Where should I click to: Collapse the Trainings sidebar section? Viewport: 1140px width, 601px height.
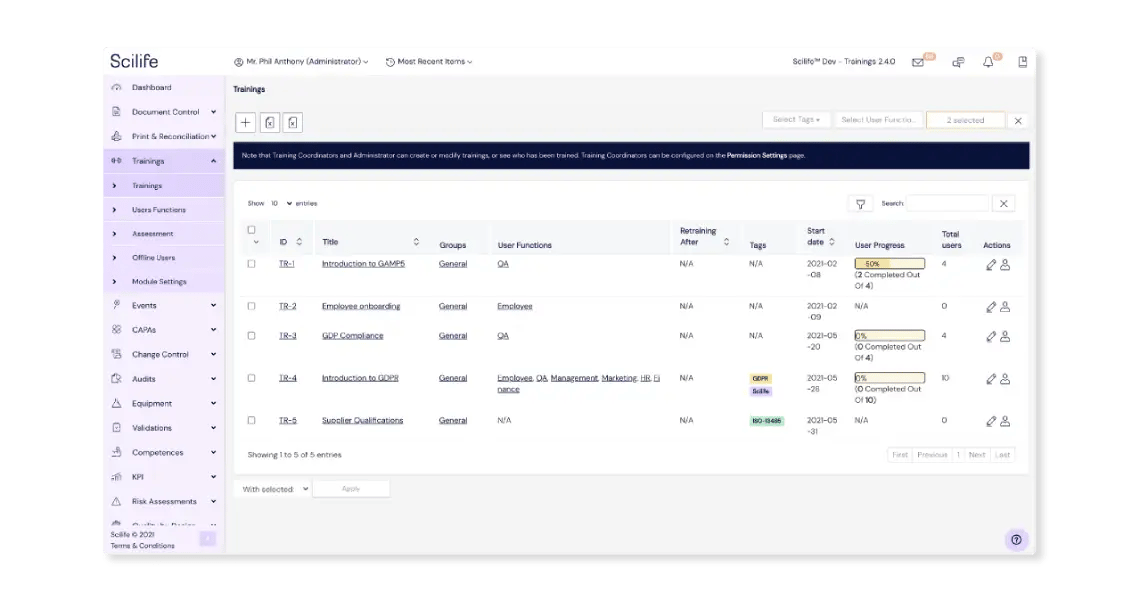pyautogui.click(x=164, y=161)
